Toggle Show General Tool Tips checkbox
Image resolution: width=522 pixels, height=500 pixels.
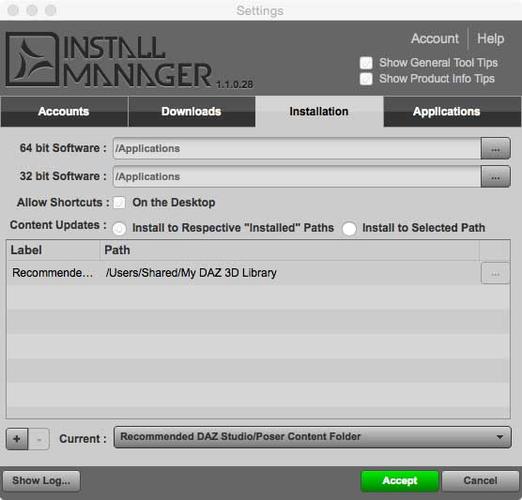tap(366, 63)
